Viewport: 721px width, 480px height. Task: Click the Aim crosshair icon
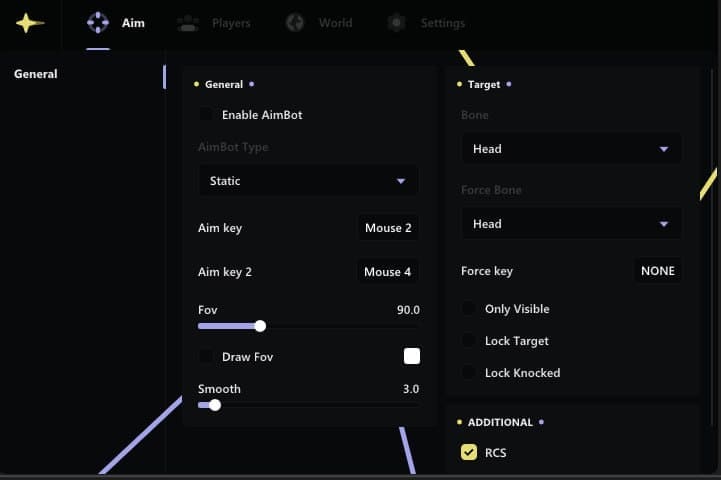[98, 23]
